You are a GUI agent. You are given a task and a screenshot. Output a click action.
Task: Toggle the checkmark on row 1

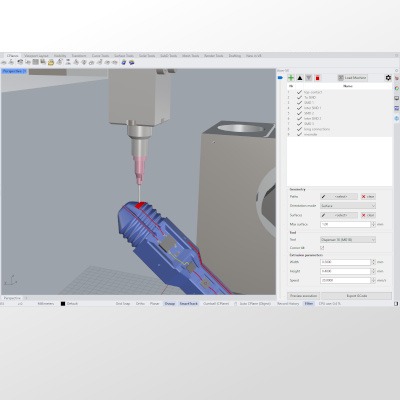[x=299, y=92]
